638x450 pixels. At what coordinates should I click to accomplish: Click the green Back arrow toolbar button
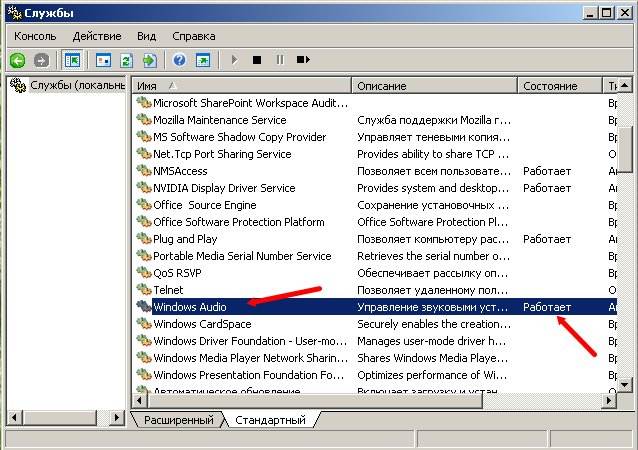tap(17, 60)
